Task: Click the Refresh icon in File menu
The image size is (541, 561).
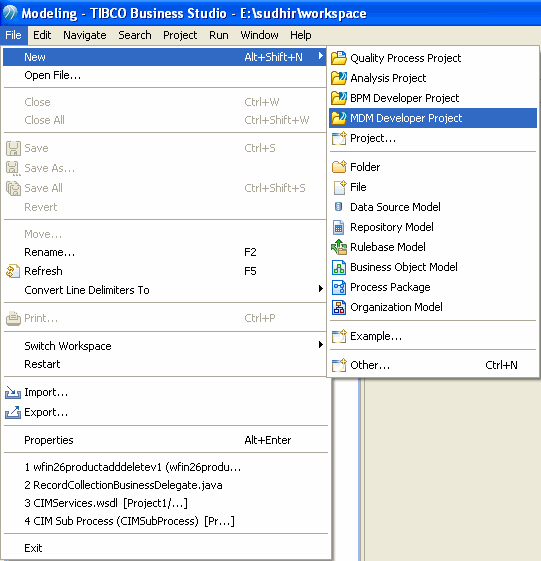Action: pos(13,271)
